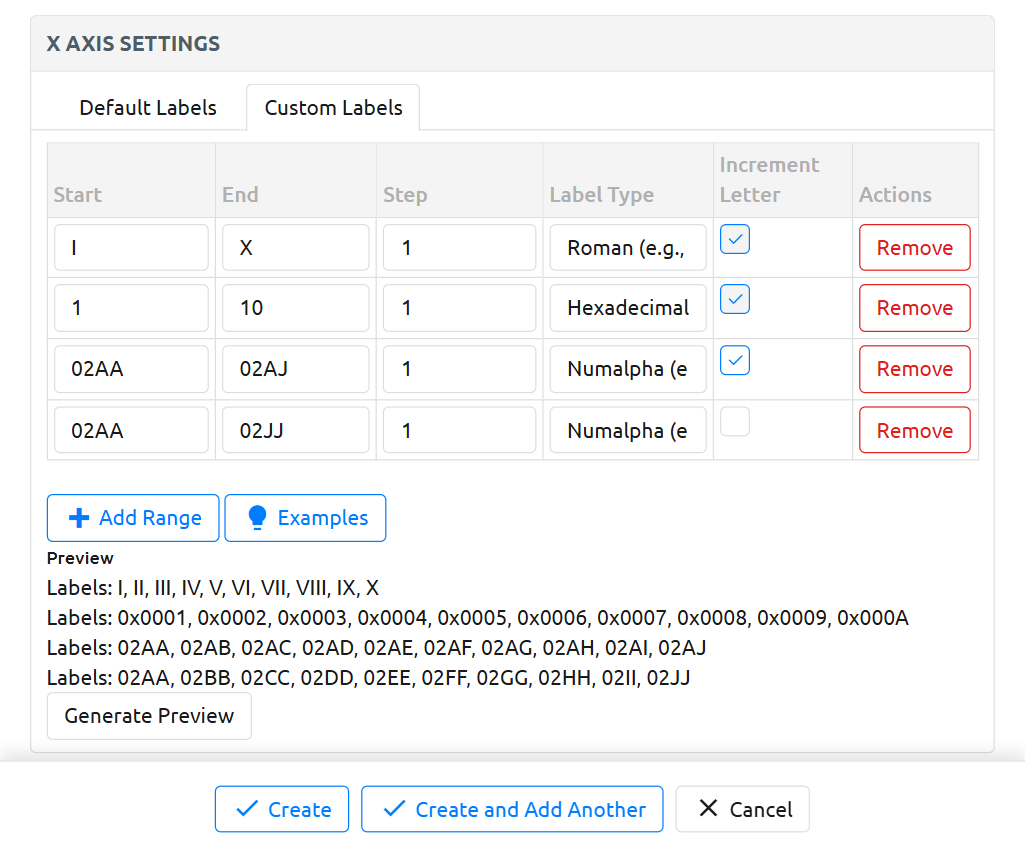Switch to the Default Labels tab

(x=148, y=108)
